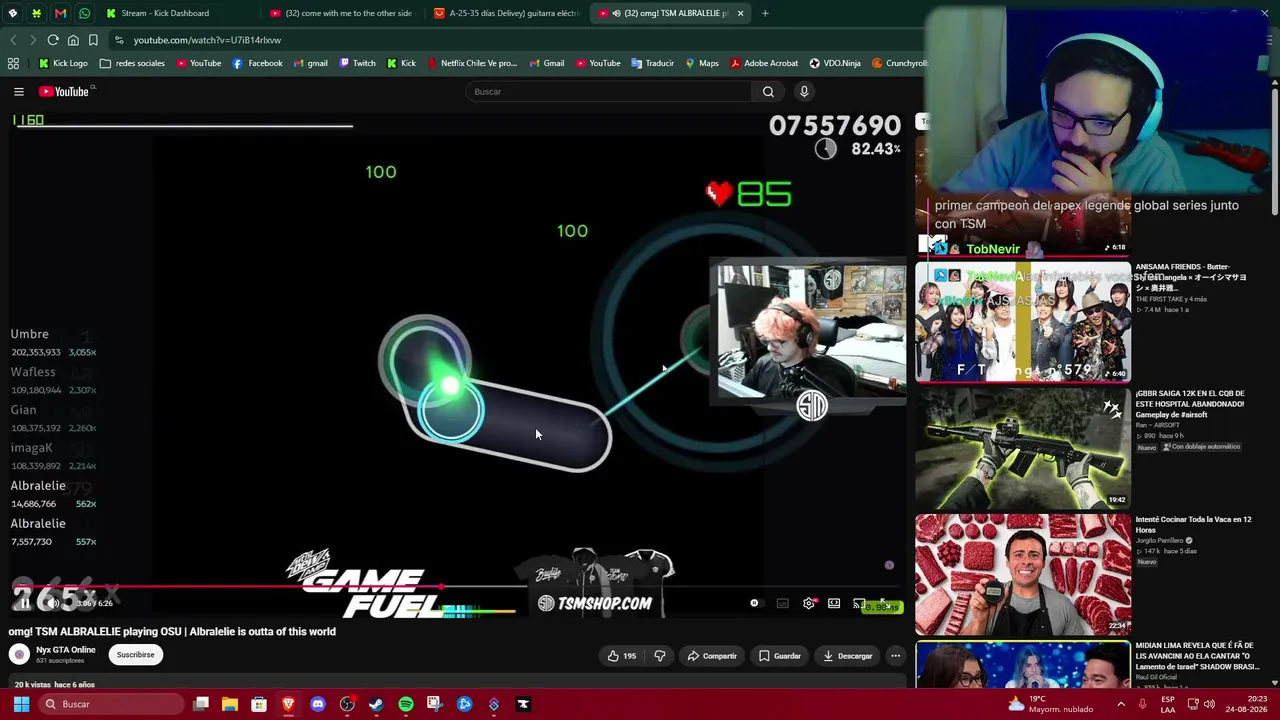Close the TSM ALBRALELIE video tab
This screenshot has width=1280, height=720.
741,13
